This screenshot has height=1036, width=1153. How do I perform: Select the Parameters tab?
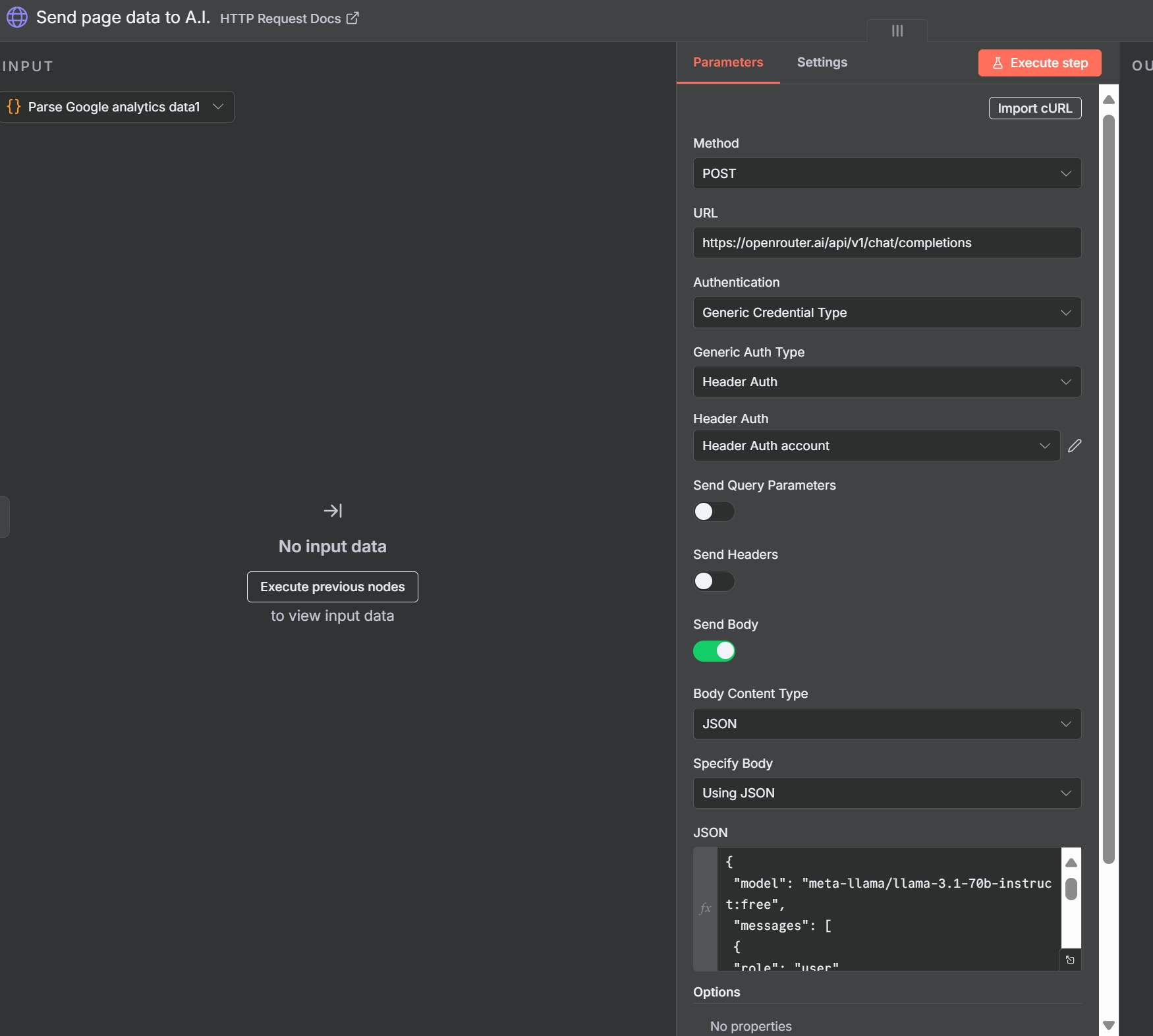click(x=728, y=63)
